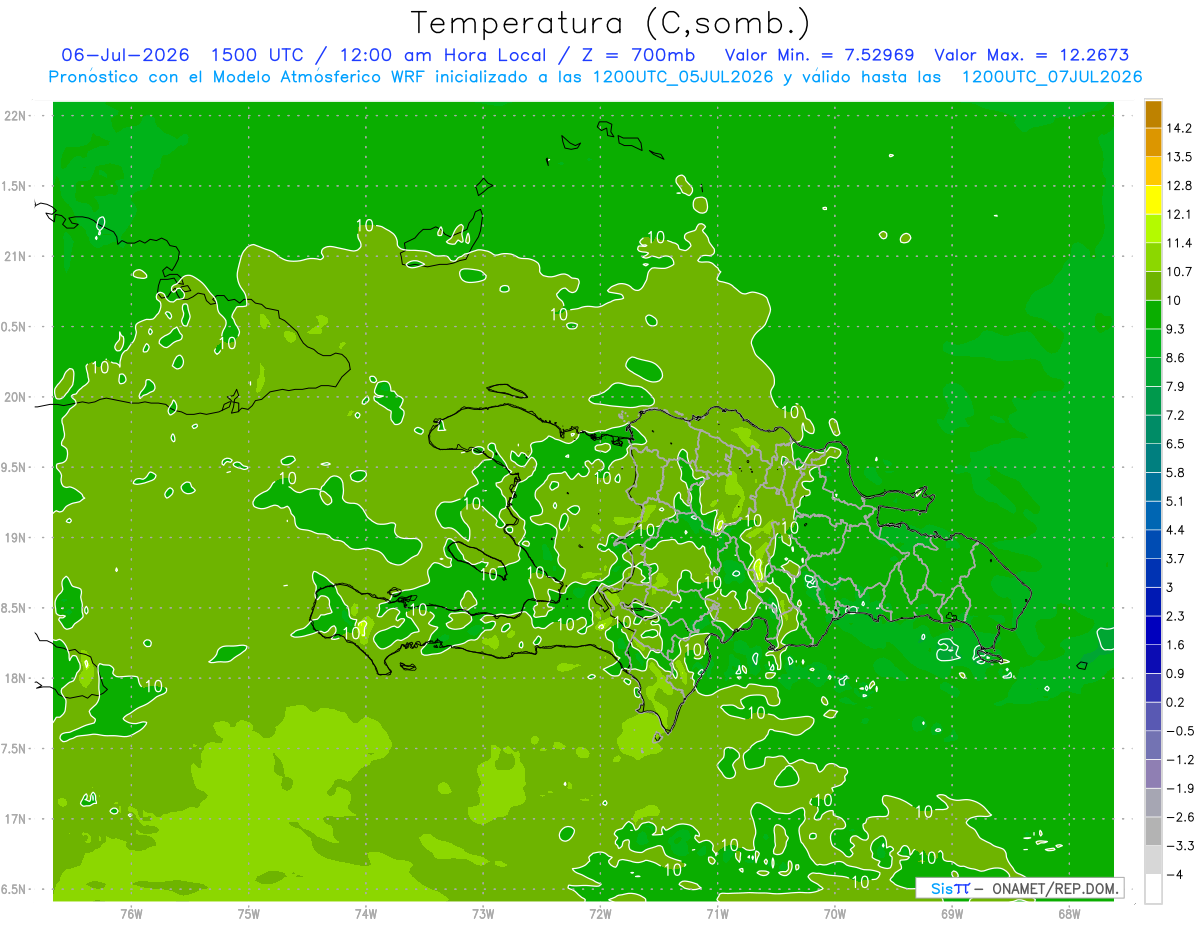Select the date text "06-Jul-2026"
The image size is (1200, 927).
[x=126, y=55]
